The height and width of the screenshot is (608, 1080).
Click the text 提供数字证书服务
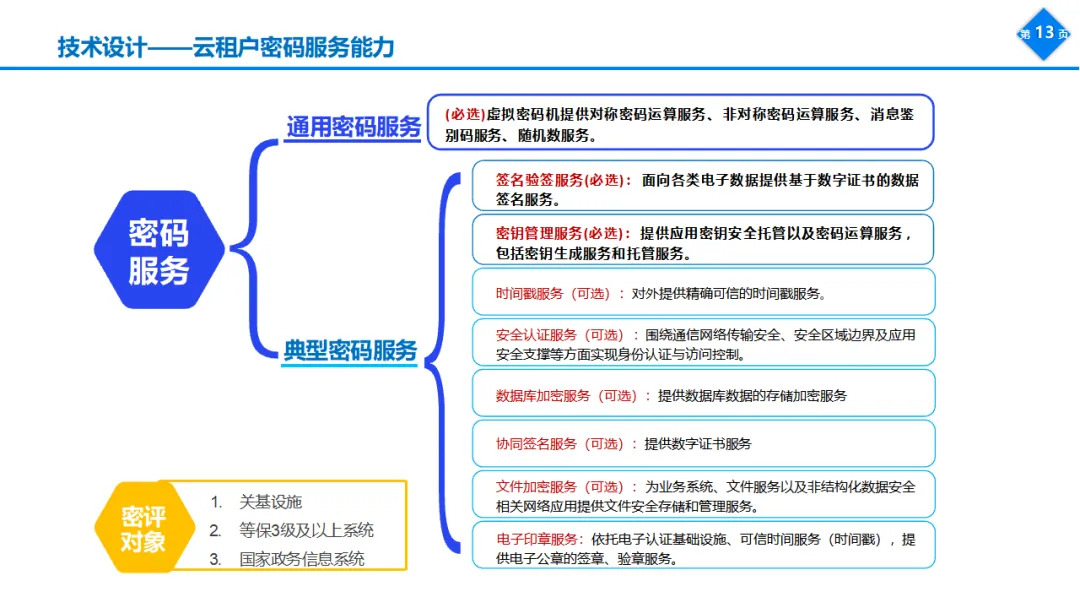tap(698, 444)
